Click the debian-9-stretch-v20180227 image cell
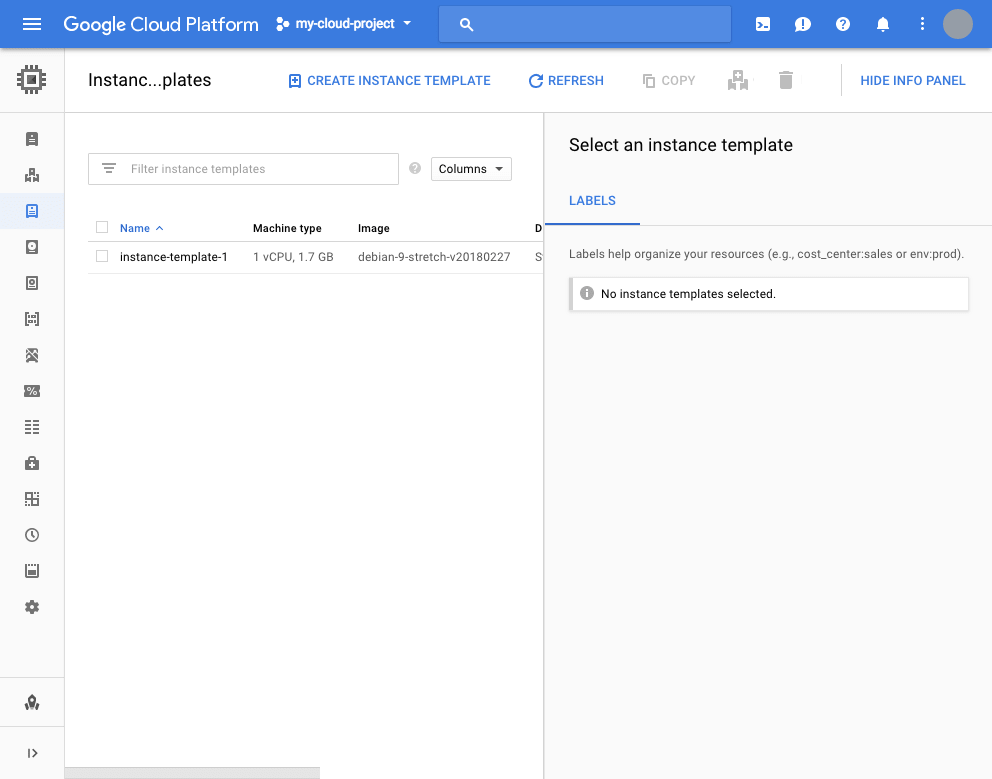Screen dimensions: 992x779 434,257
